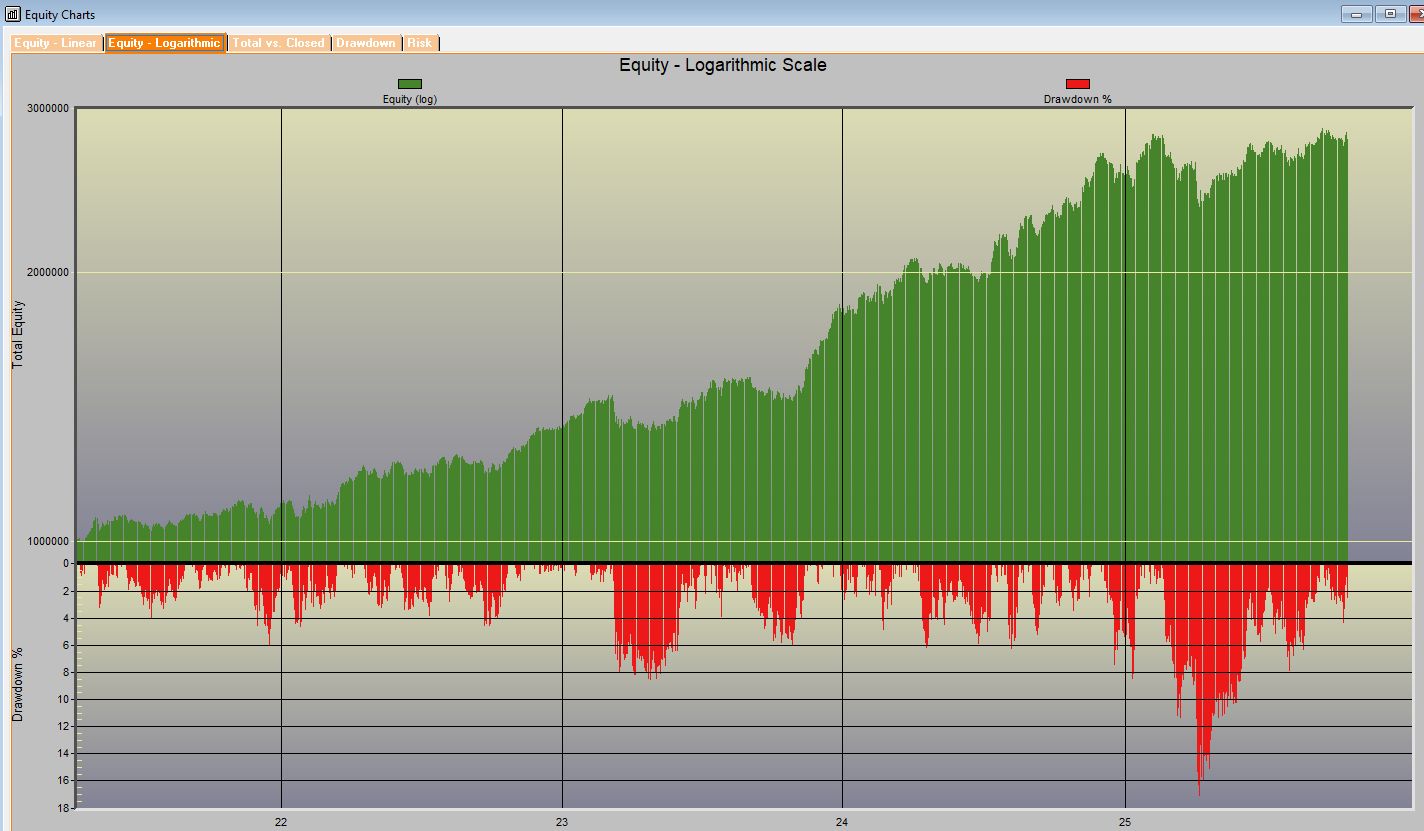Click the red Drawdown % legend swatch
Image resolution: width=1424 pixels, height=831 pixels.
point(1077,84)
